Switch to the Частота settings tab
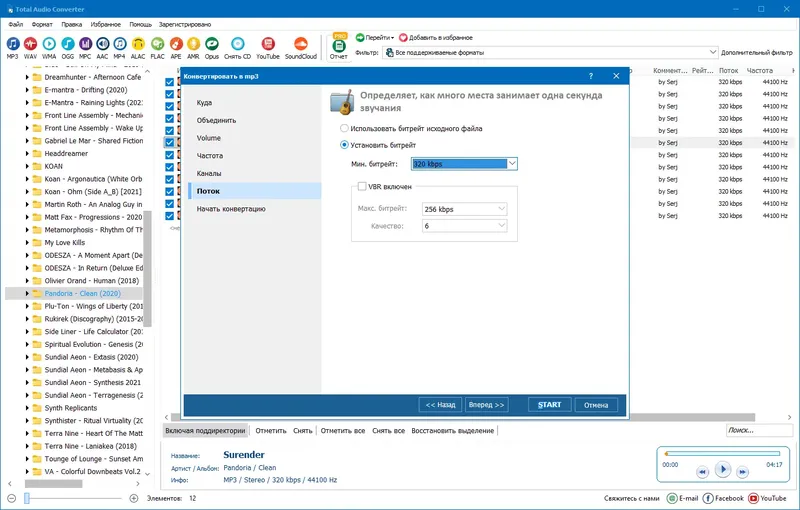800x510 pixels. [x=210, y=156]
